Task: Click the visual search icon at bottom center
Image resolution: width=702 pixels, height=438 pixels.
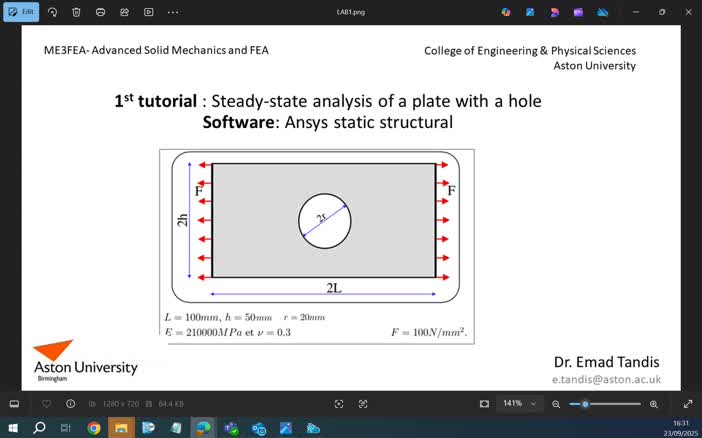Action: (339, 404)
